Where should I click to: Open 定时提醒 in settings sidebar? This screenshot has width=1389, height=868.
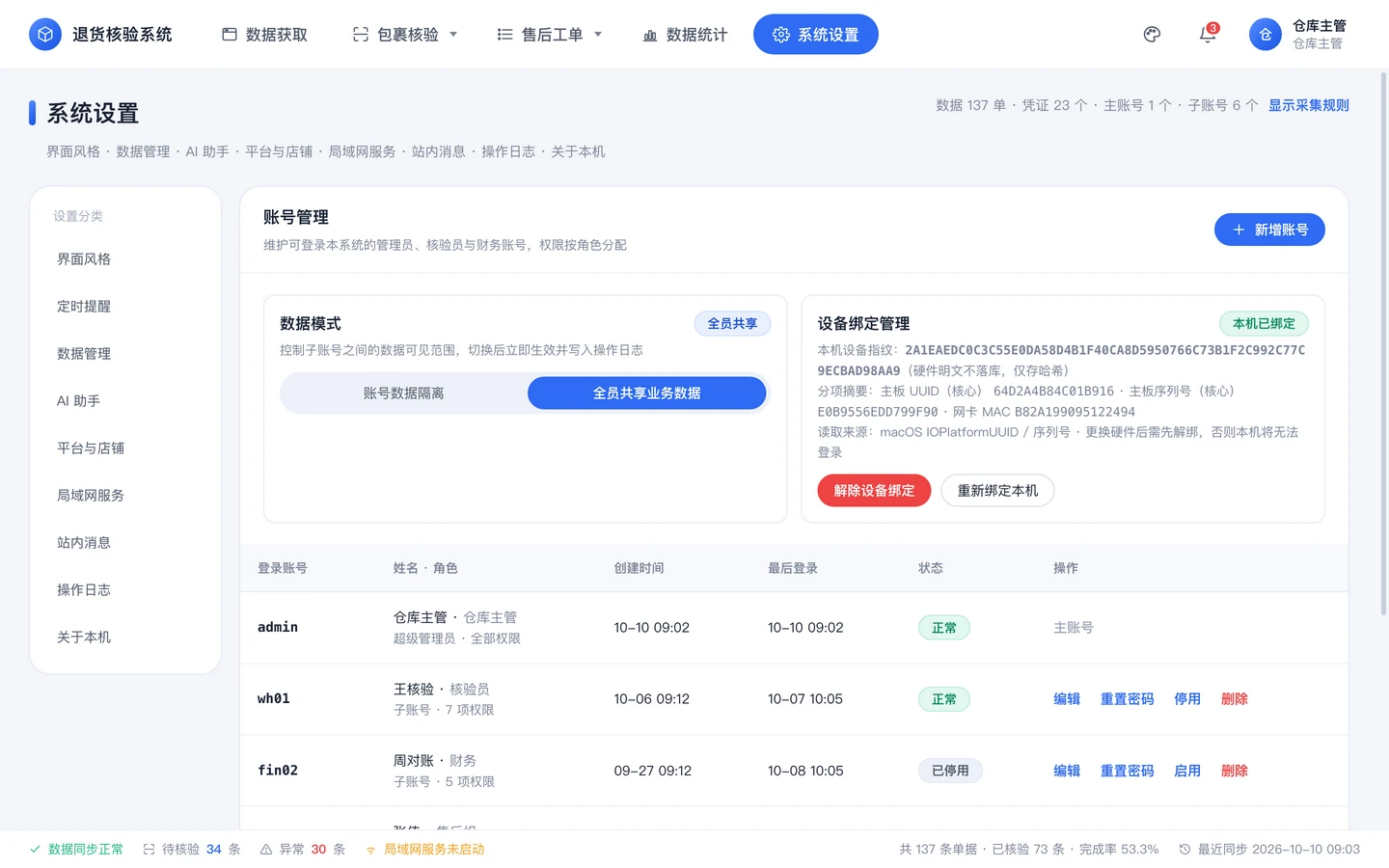click(125, 307)
